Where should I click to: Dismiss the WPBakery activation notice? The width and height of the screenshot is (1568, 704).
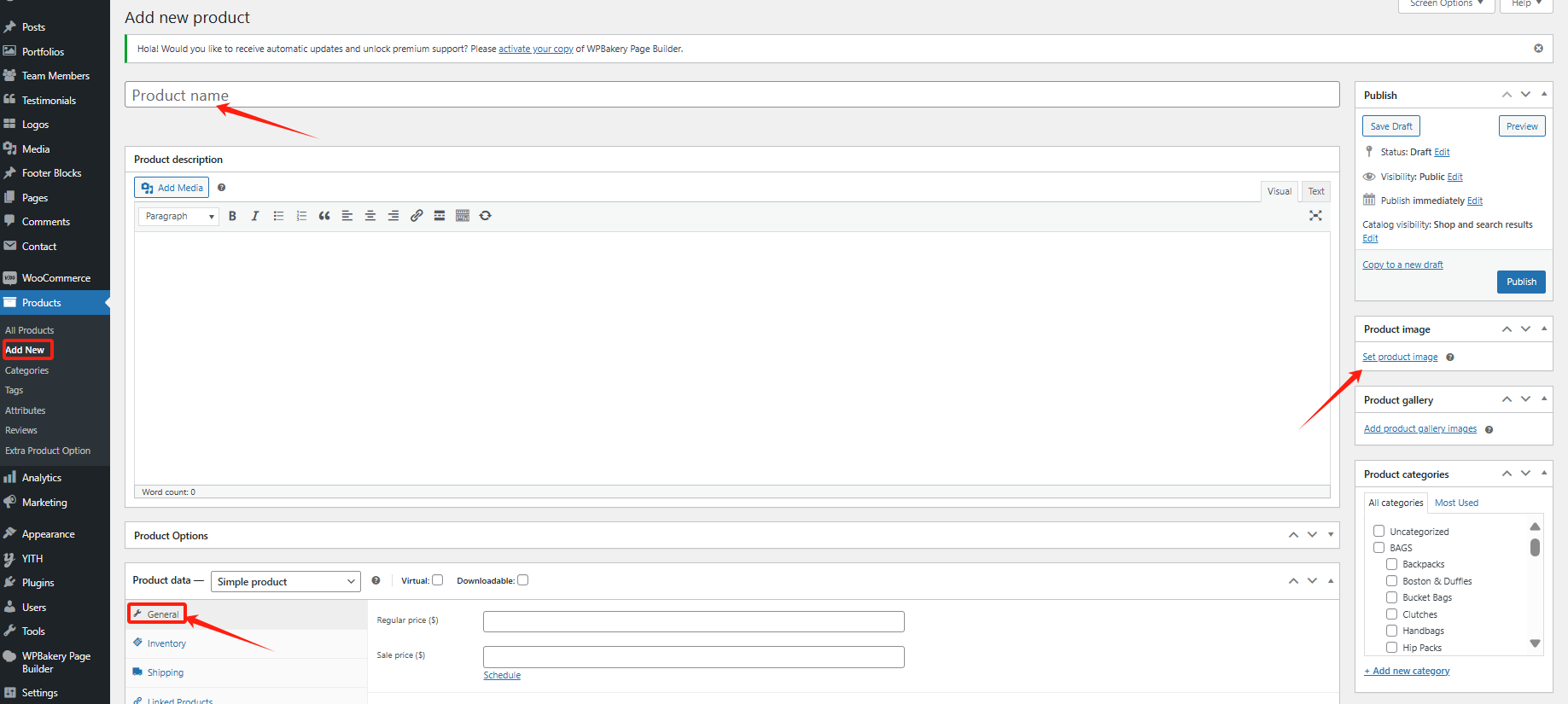click(x=1538, y=49)
